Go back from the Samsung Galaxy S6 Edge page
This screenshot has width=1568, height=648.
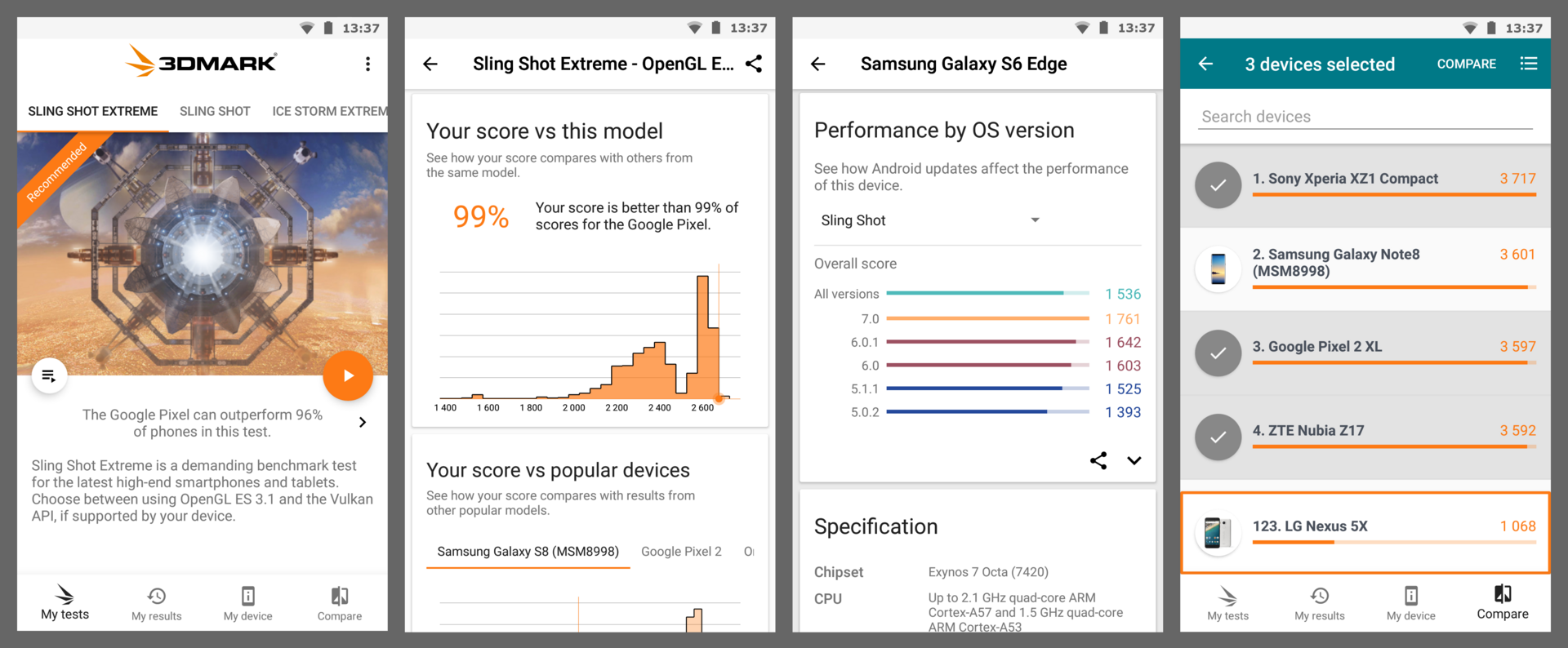point(818,64)
